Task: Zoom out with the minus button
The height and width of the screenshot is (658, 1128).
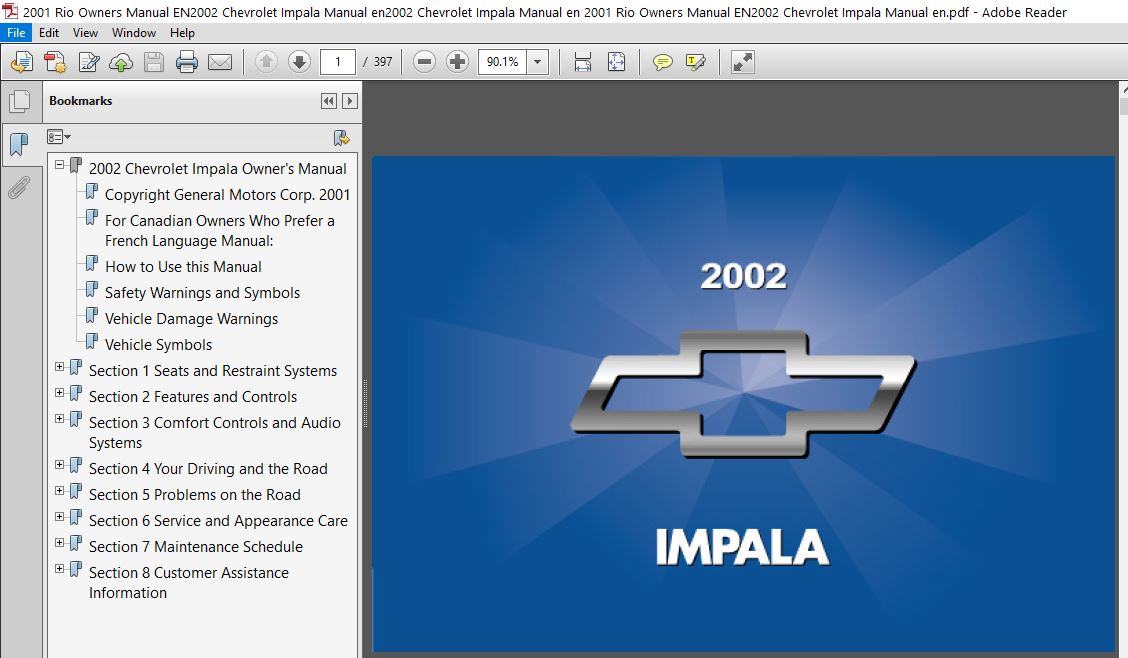Action: point(424,62)
